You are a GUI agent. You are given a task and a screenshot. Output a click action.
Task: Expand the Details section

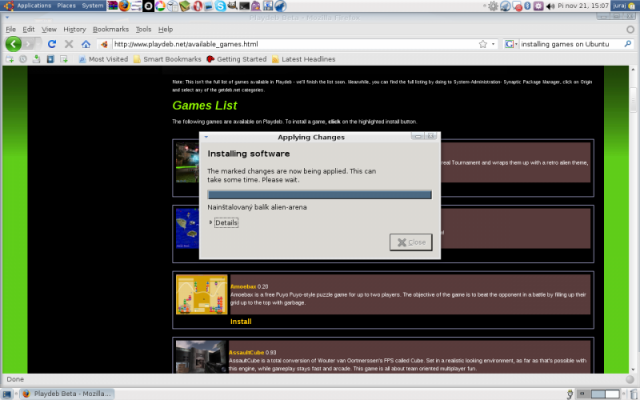tap(224, 222)
